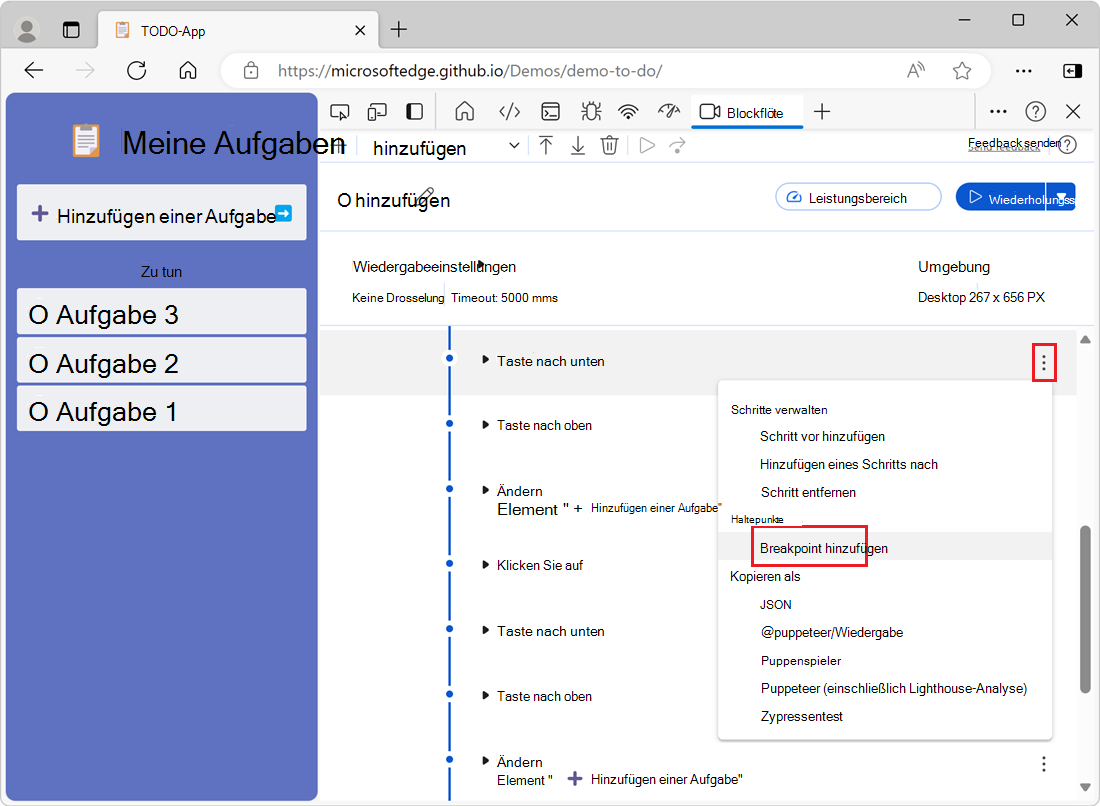Expand the last 'Ändern' step

click(485, 760)
